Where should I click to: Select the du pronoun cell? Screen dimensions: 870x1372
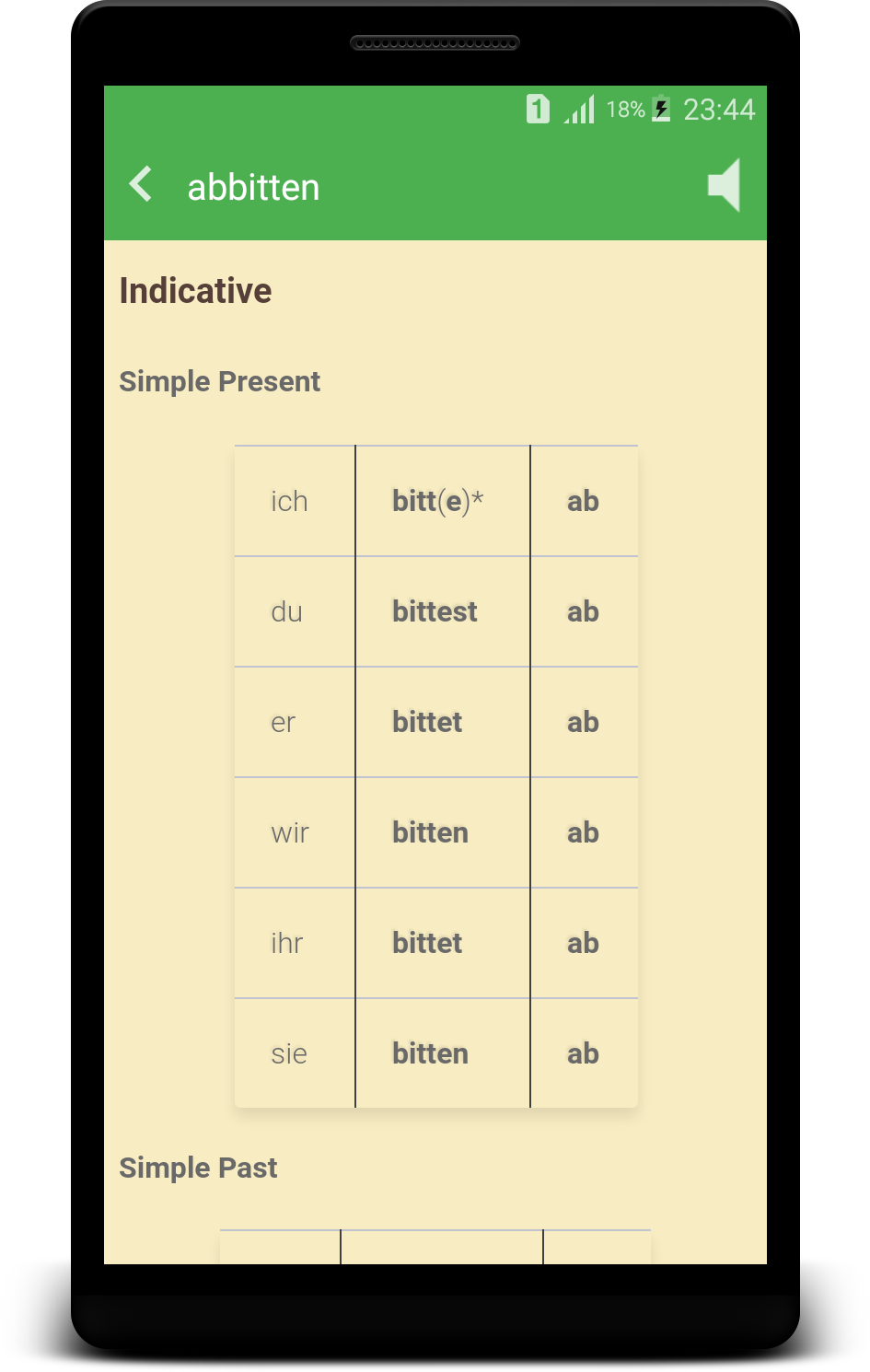tap(286, 612)
